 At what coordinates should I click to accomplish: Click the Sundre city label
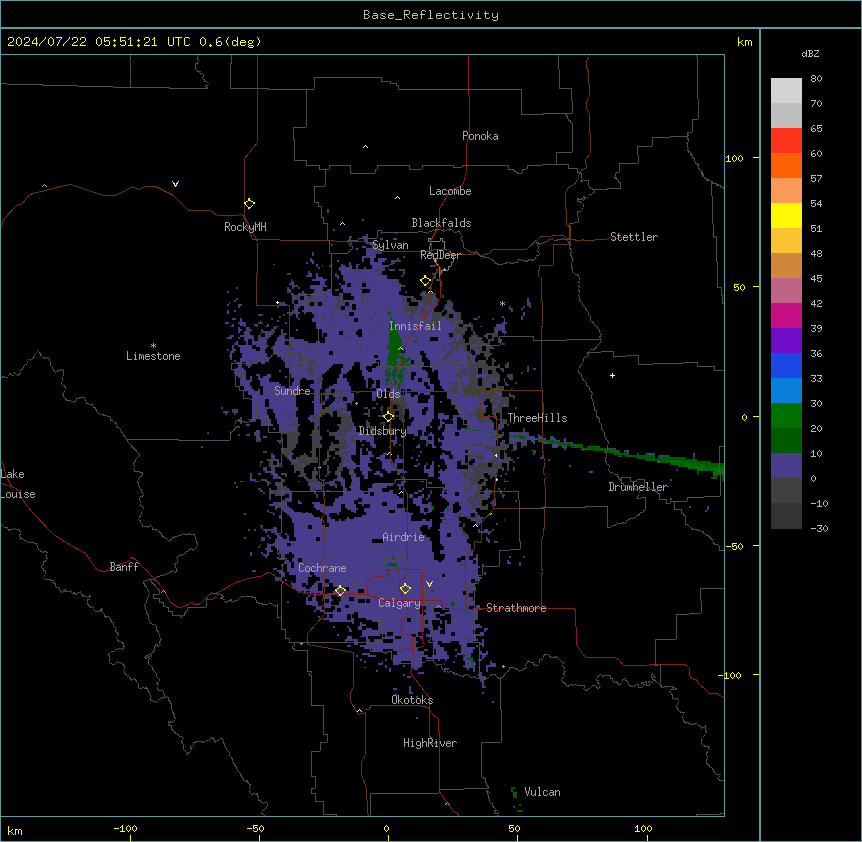click(292, 391)
